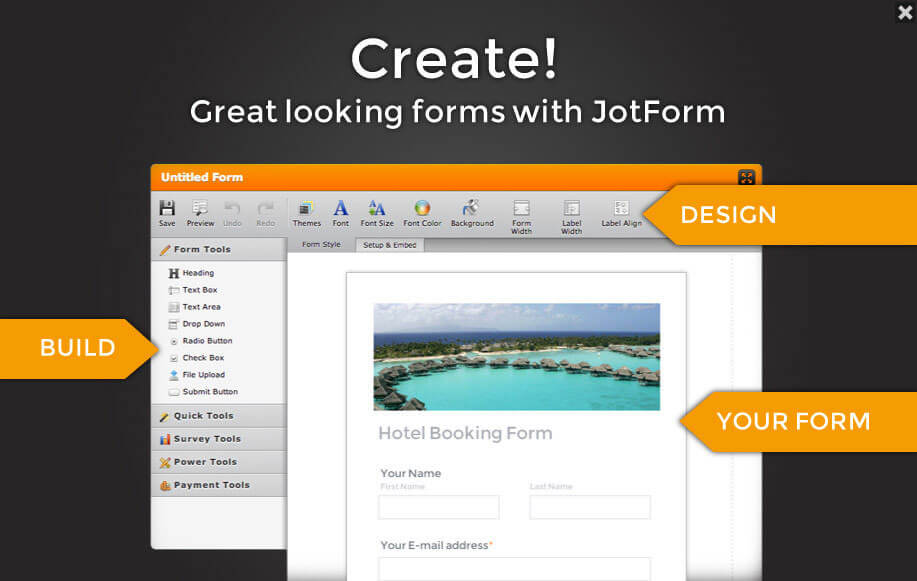Screen dimensions: 917x581
Task: Click the Undo arrow icon
Action: click(232, 213)
